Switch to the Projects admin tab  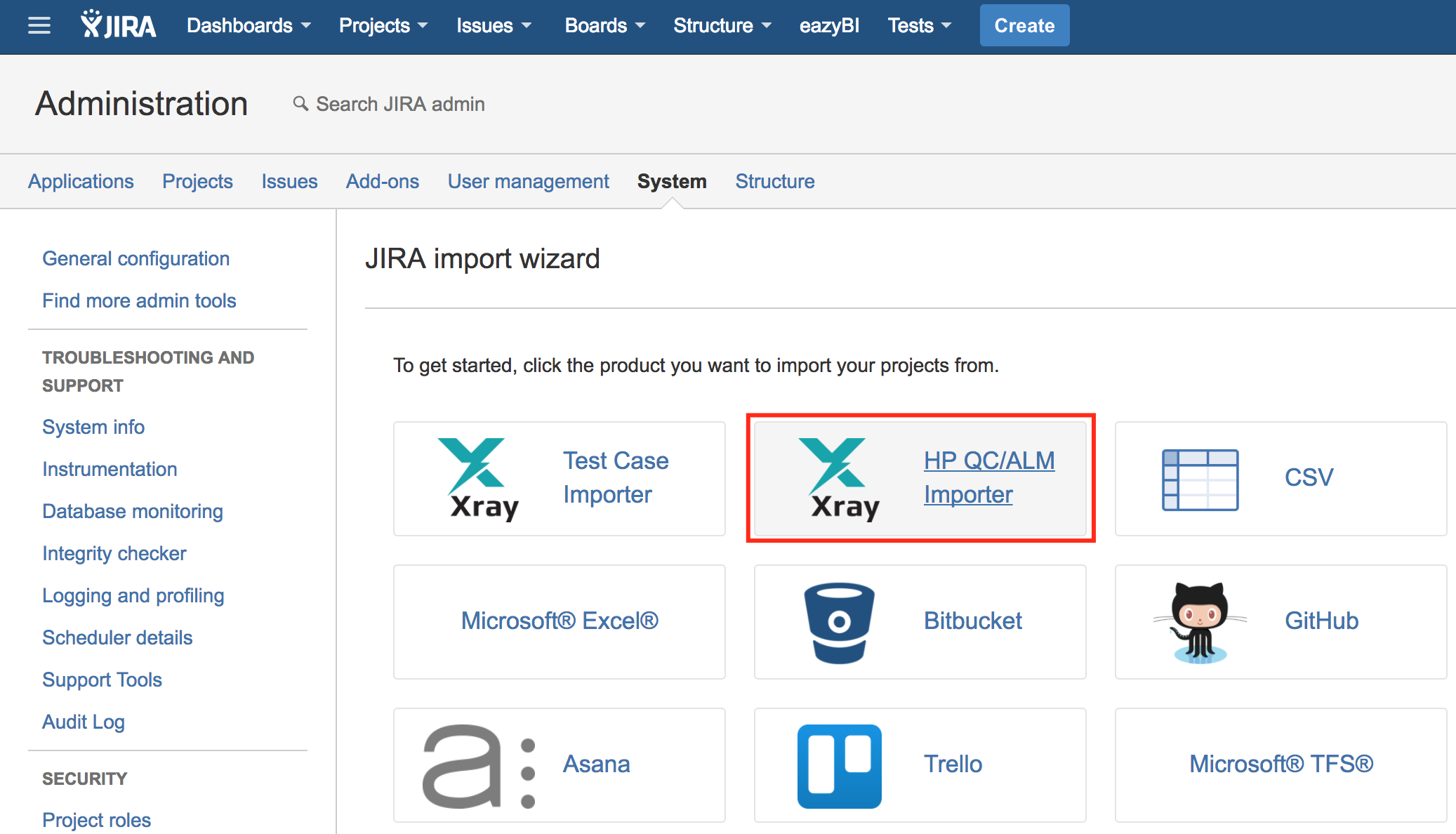pos(197,181)
